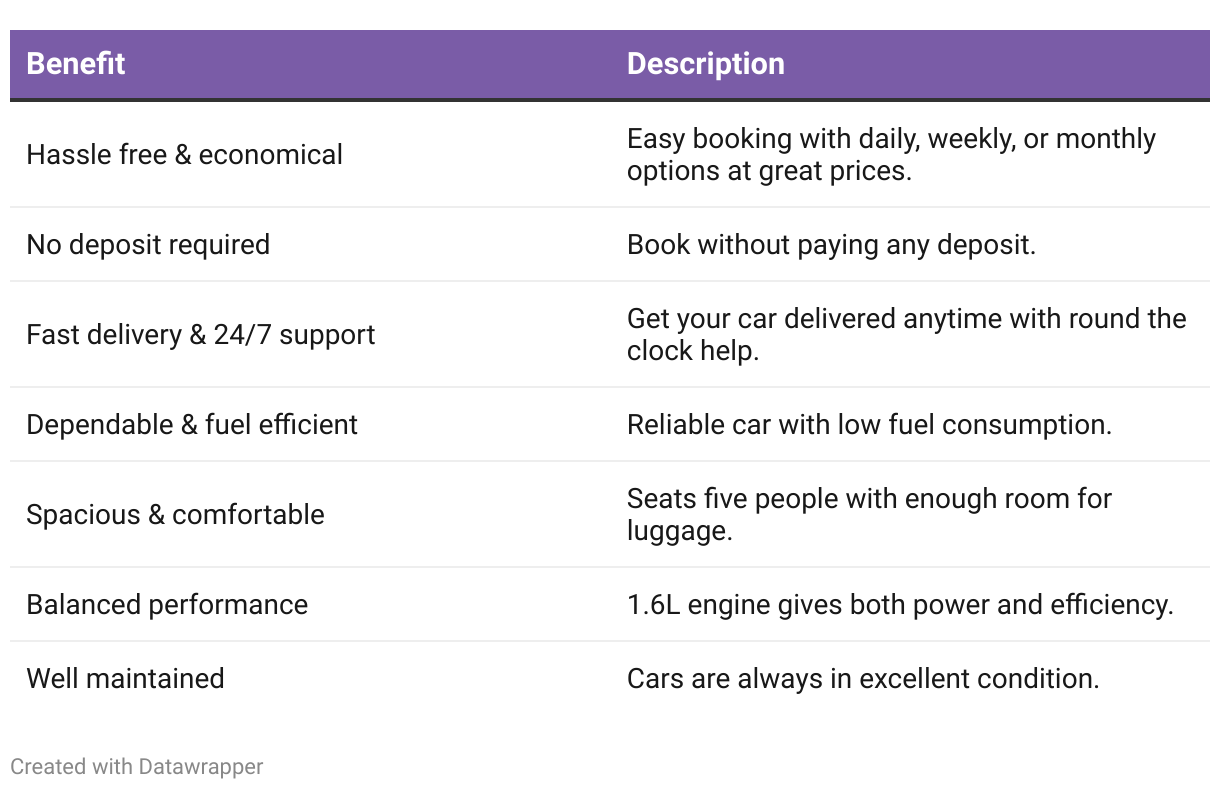Click the Easy booking description text
This screenshot has width=1220, height=790.
pos(892,155)
